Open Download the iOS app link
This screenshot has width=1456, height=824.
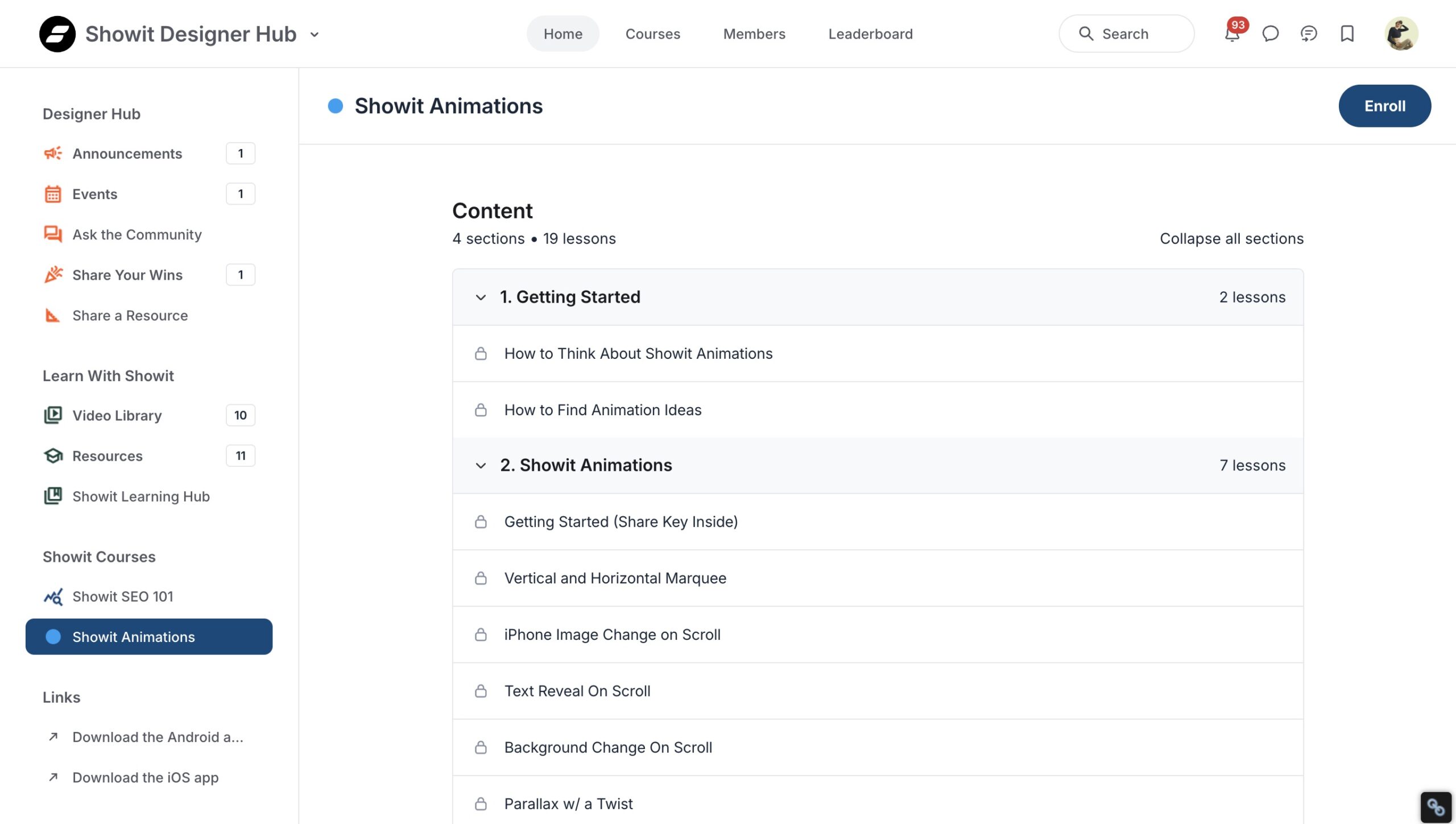point(145,777)
